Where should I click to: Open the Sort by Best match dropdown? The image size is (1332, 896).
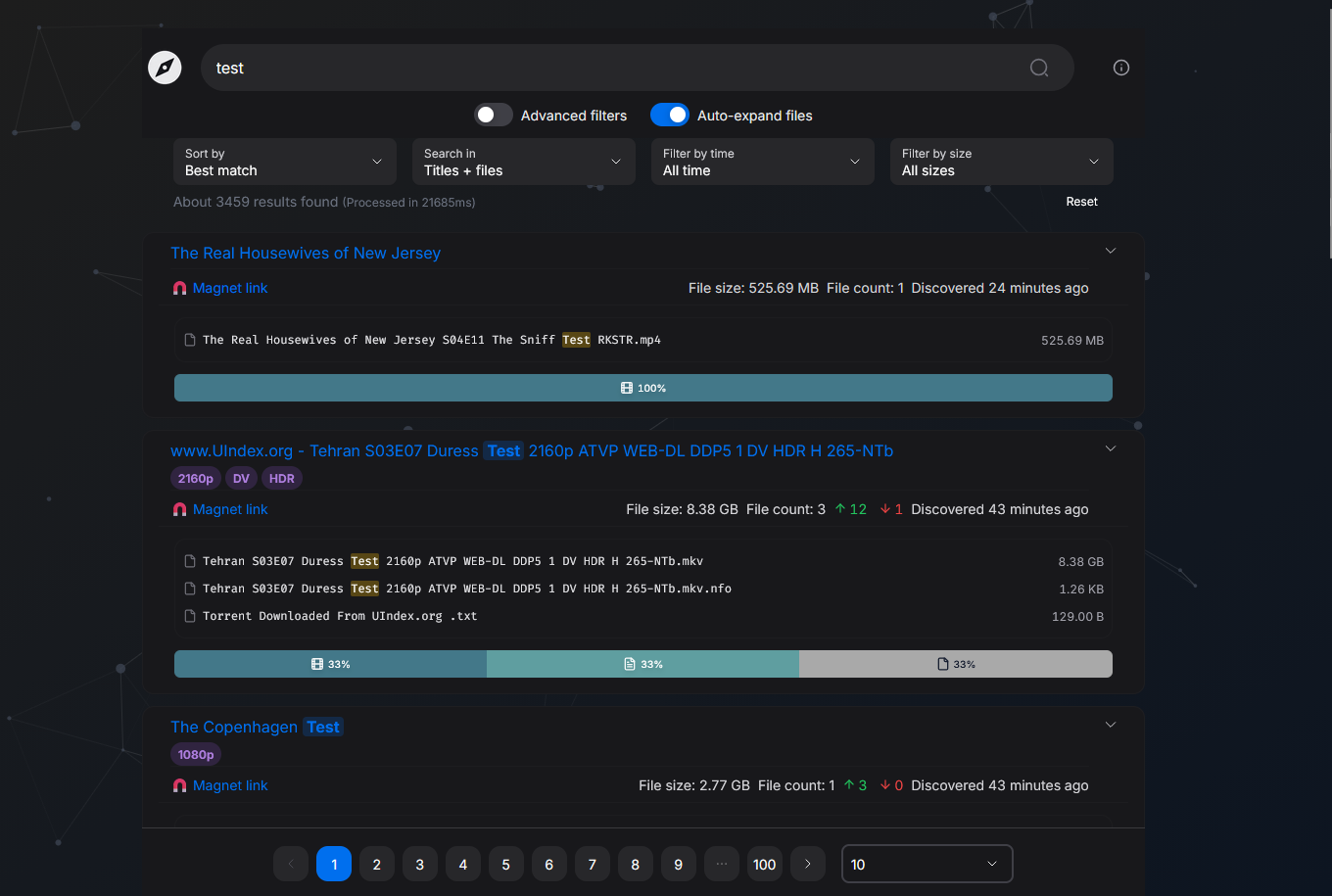[285, 162]
